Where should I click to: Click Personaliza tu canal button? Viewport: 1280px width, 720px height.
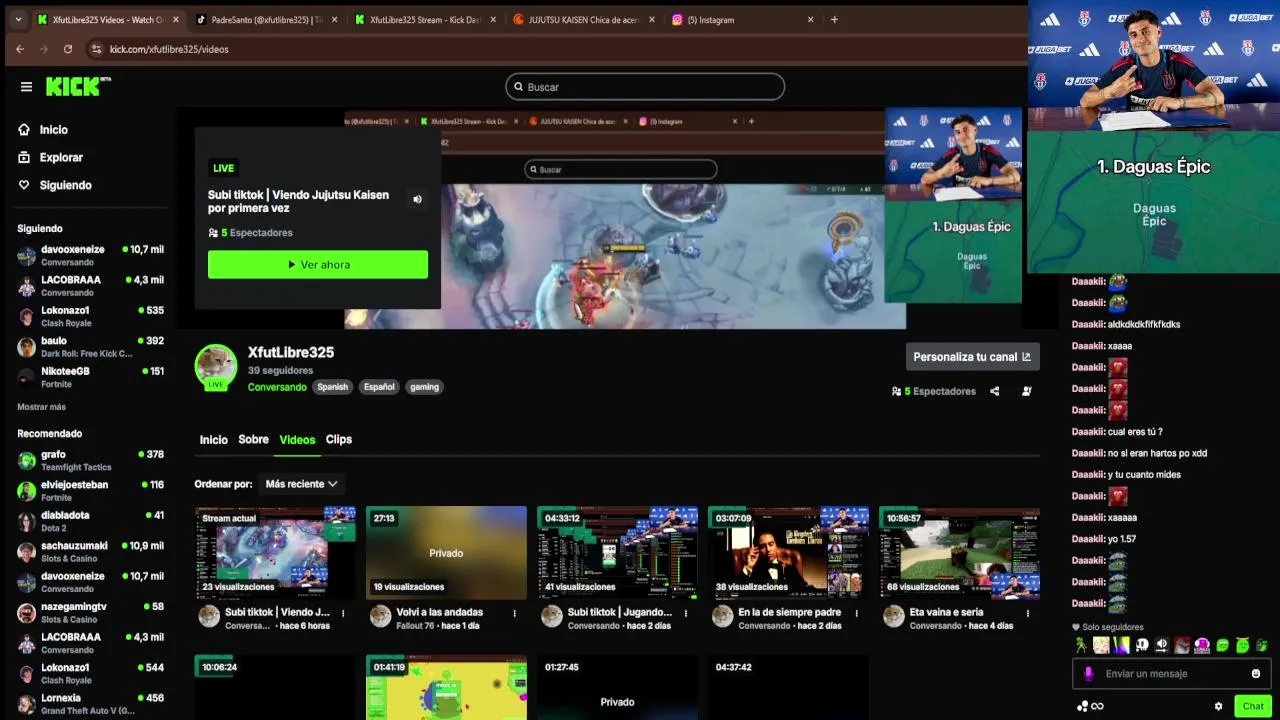(x=972, y=356)
